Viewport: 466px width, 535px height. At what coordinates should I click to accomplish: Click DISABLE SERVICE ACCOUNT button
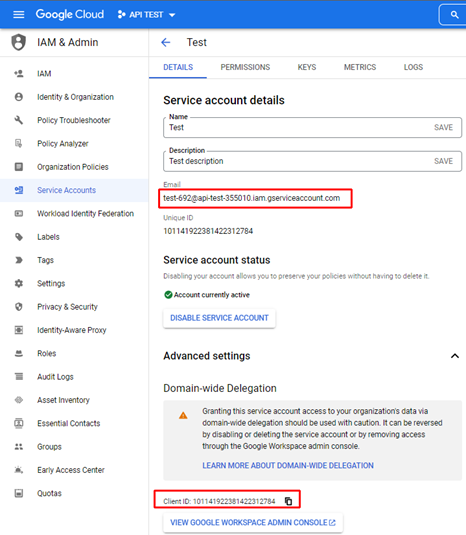(x=219, y=318)
